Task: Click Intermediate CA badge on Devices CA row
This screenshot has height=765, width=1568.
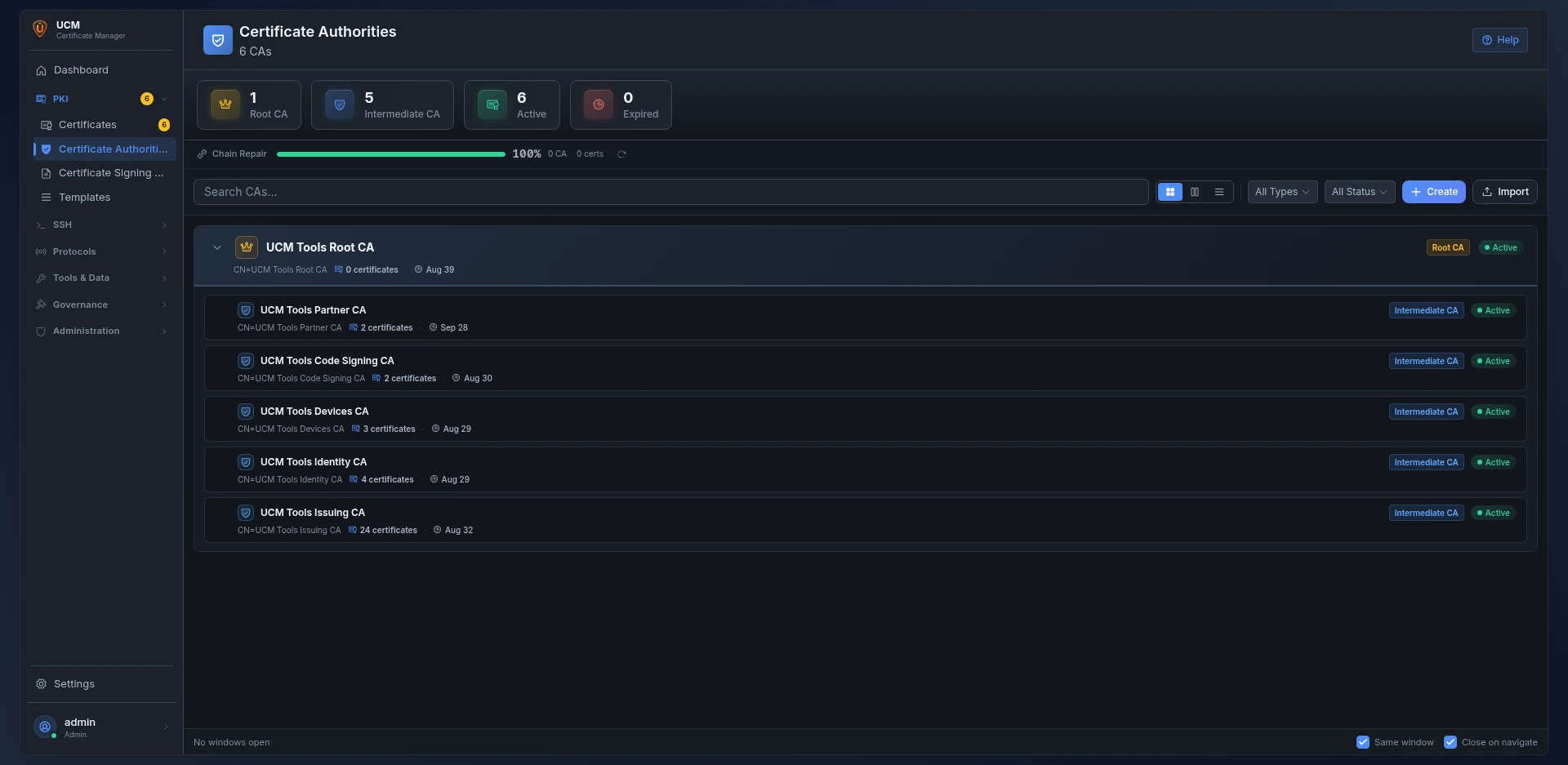Action: click(x=1426, y=411)
